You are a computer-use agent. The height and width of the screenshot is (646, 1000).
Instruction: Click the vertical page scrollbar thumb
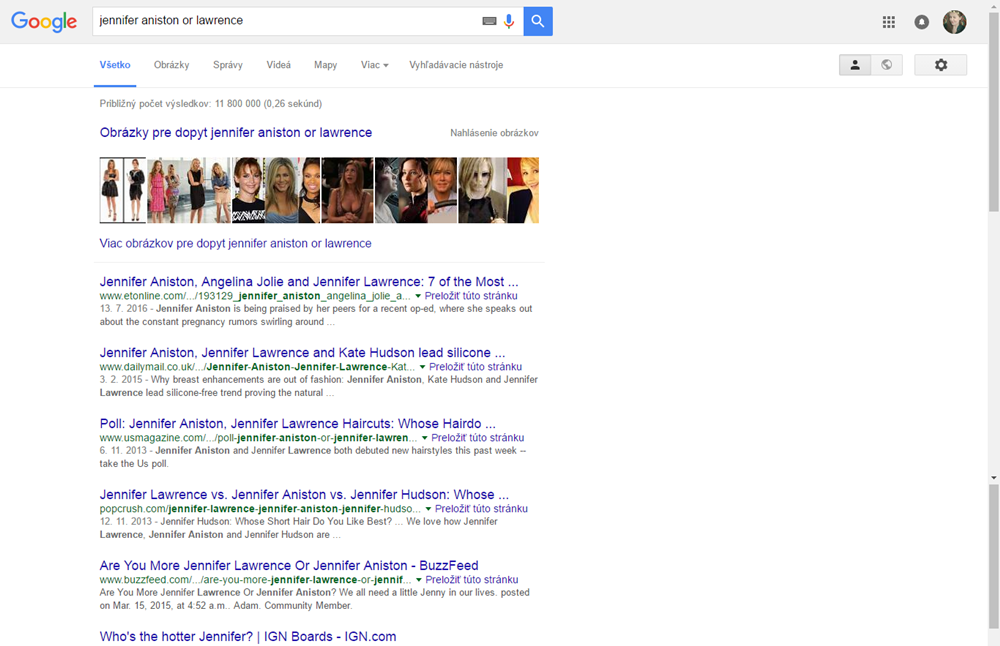[994, 112]
